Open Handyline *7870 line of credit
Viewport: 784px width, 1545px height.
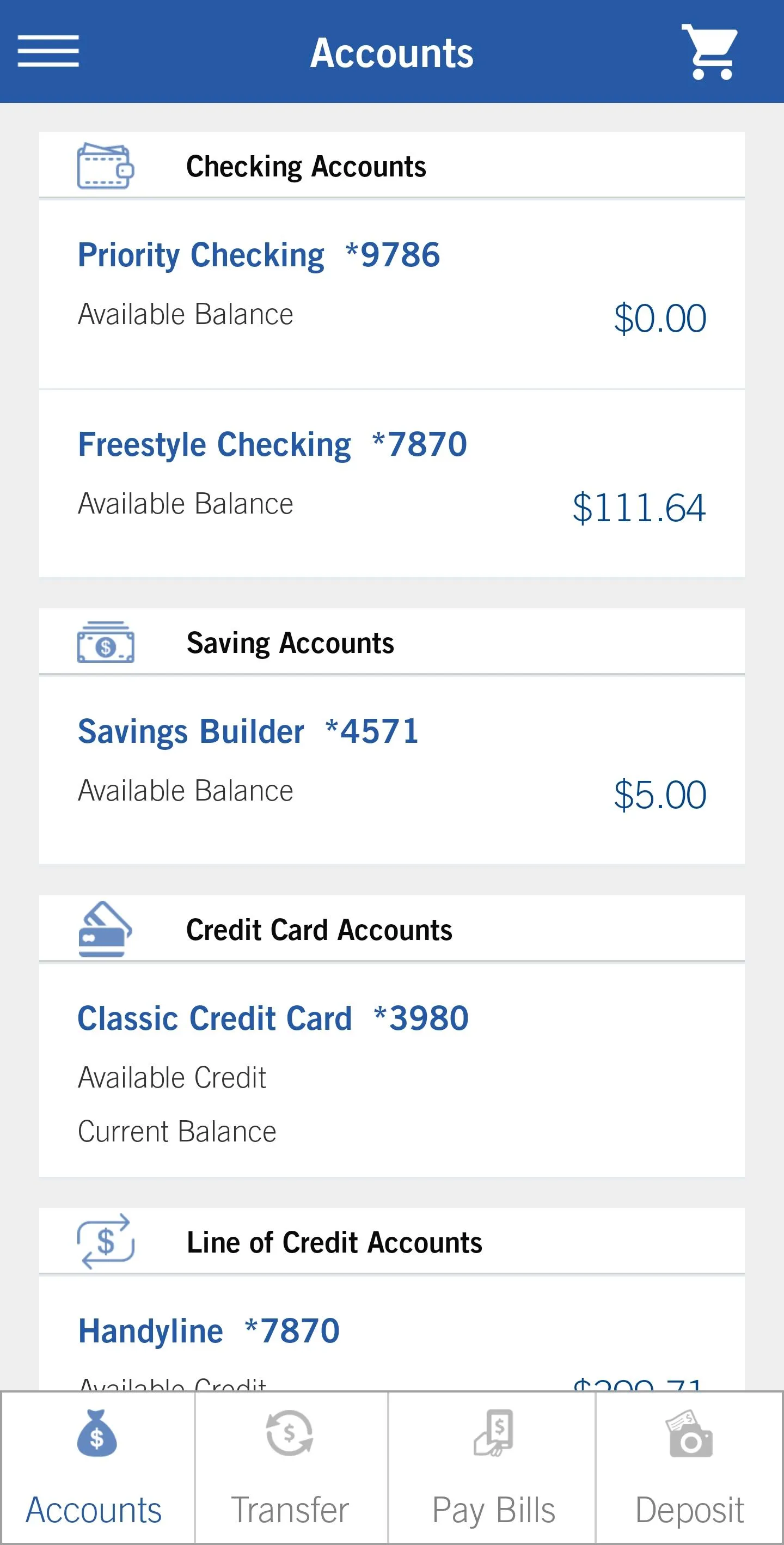392,1334
